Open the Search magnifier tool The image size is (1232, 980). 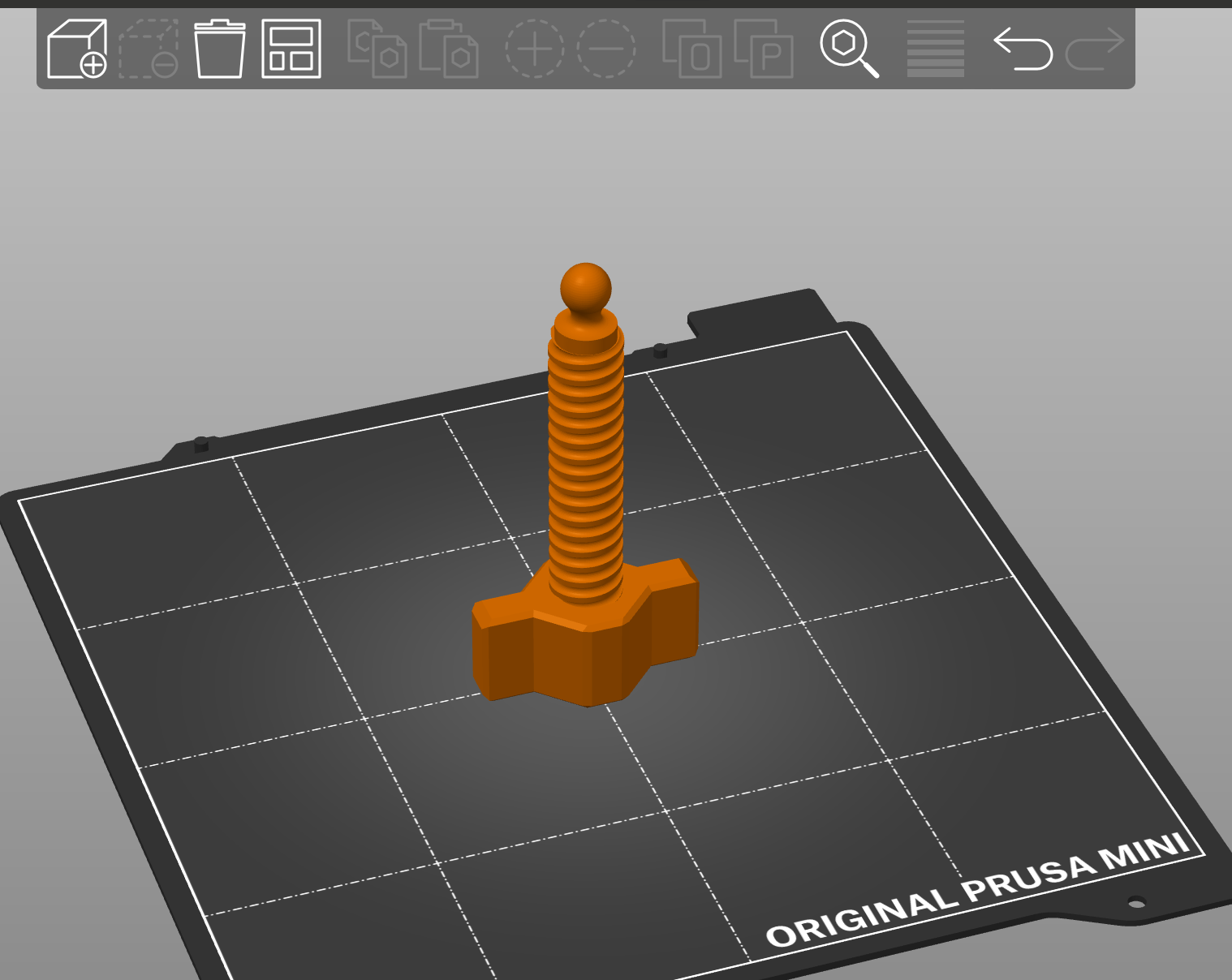click(850, 49)
